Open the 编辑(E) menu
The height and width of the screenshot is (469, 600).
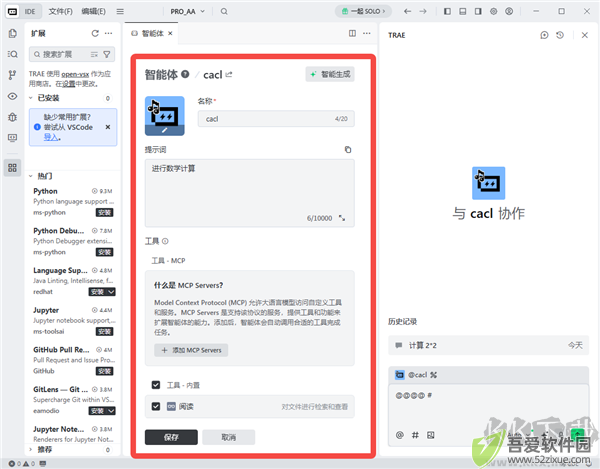[x=93, y=11]
